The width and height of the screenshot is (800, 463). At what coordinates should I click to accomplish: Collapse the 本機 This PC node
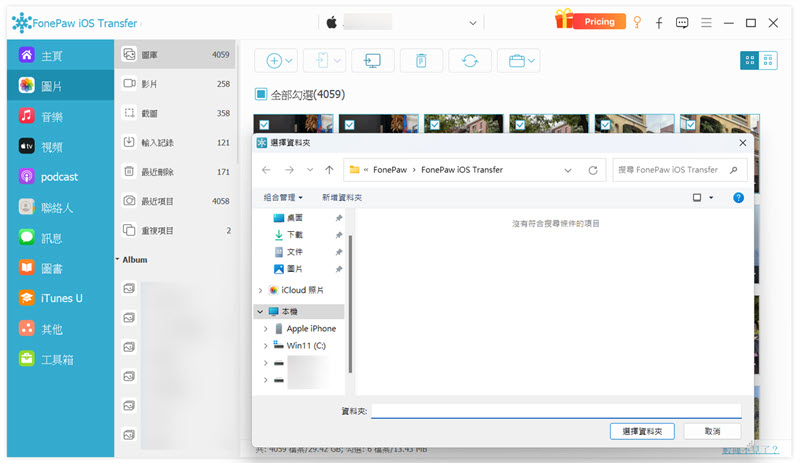tap(260, 311)
